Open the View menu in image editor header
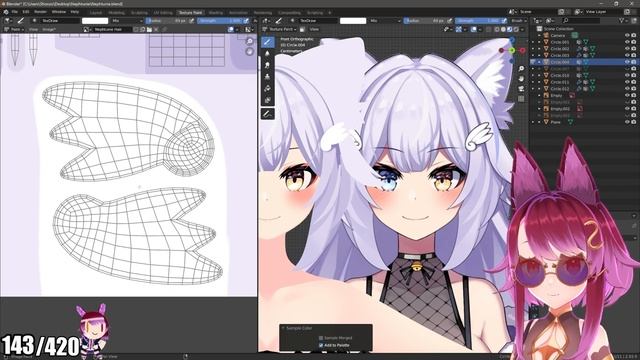Image resolution: width=640 pixels, height=360 pixels. [x=33, y=29]
